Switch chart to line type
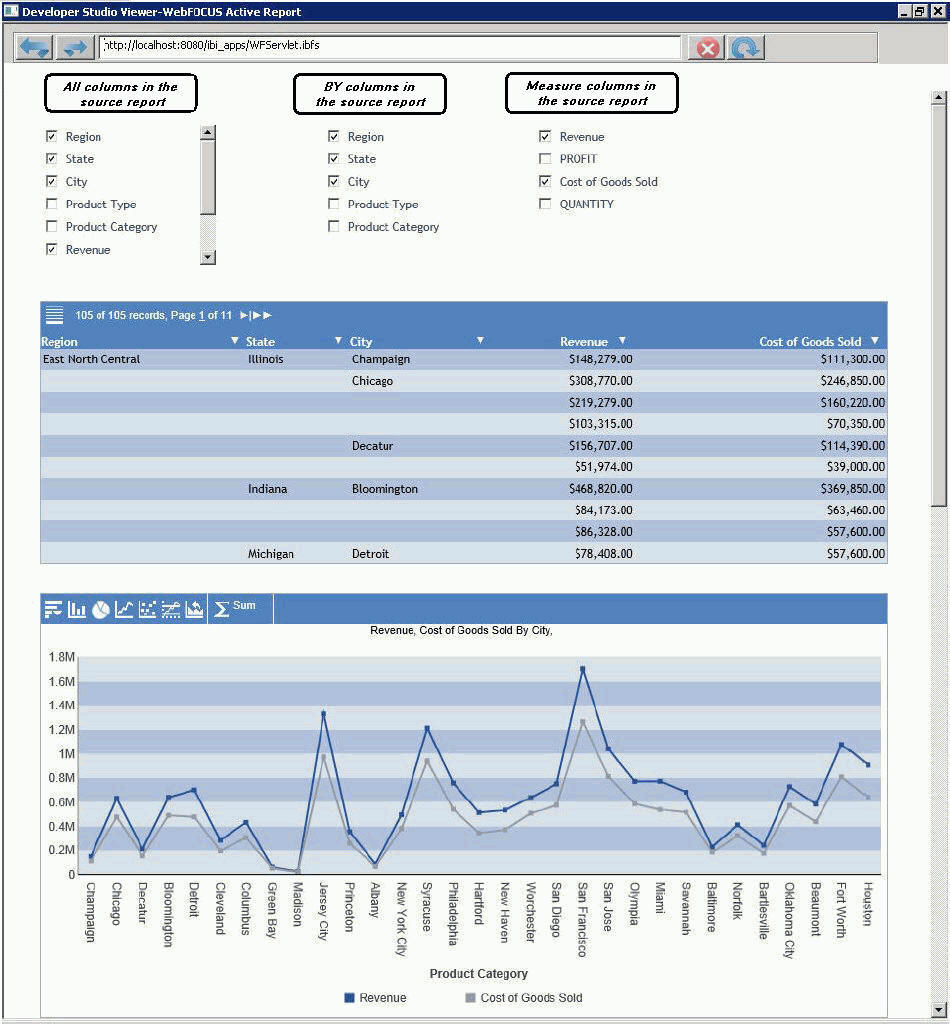Image resolution: width=950 pixels, height=1024 pixels. (x=123, y=609)
